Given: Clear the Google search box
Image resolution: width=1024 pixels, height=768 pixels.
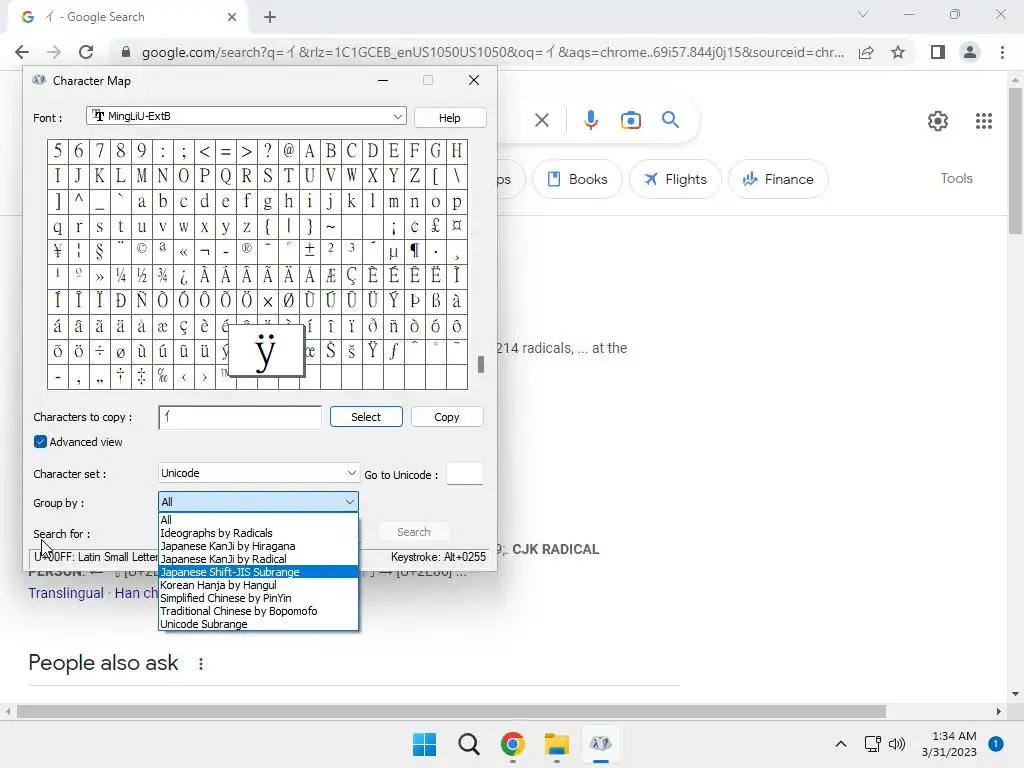Looking at the screenshot, I should [x=541, y=120].
